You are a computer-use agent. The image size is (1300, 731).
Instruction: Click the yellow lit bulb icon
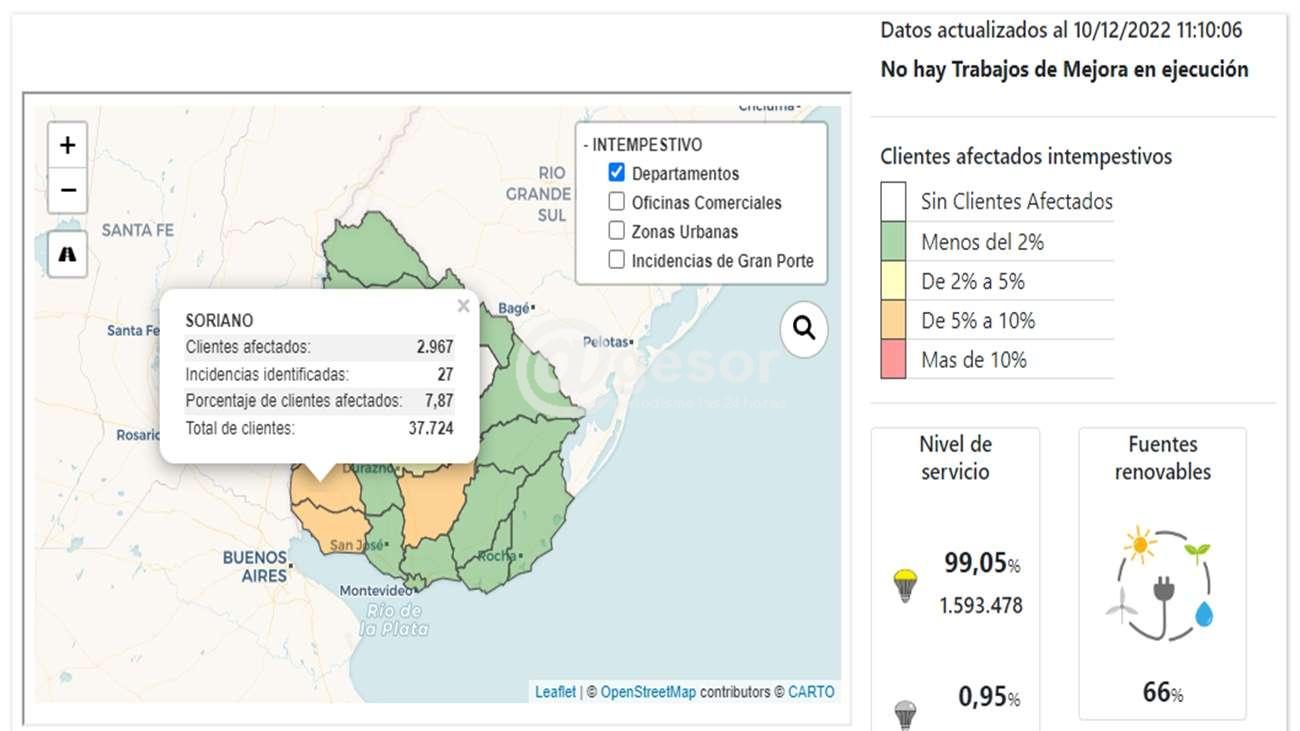tap(905, 585)
